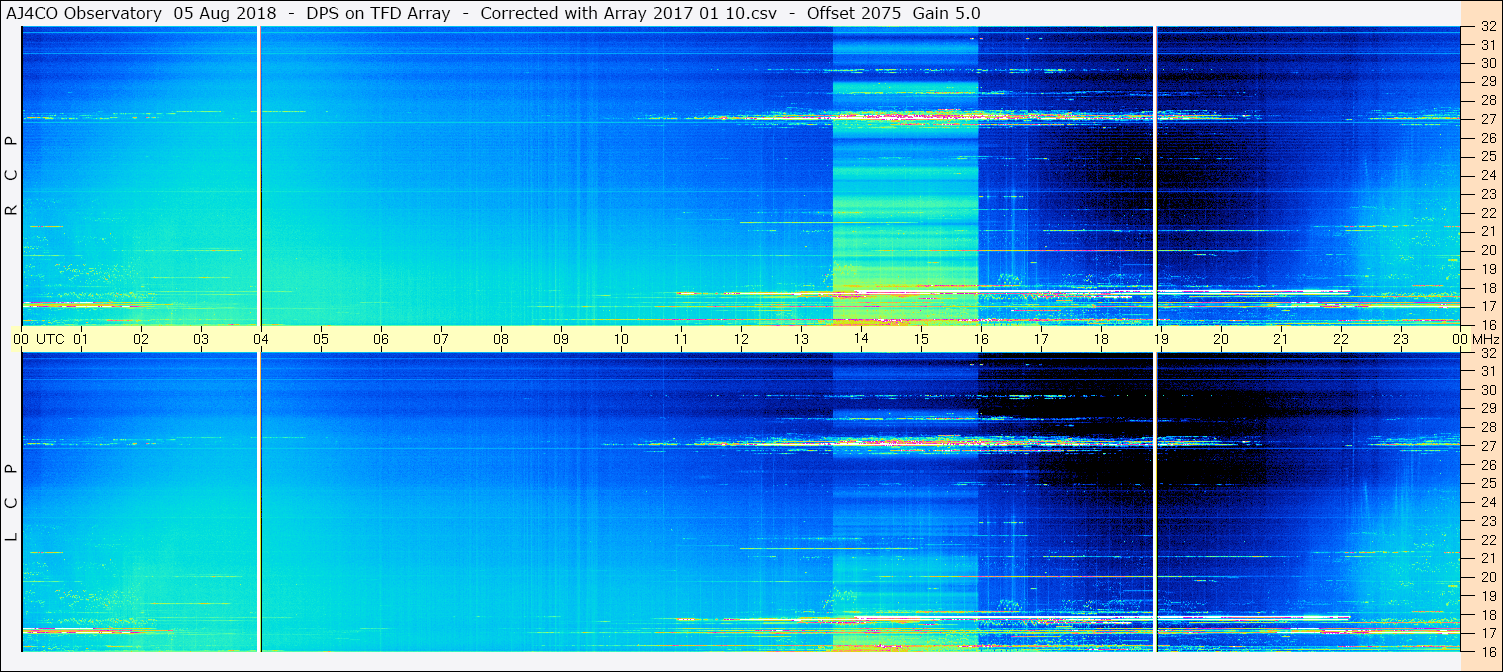Click the 17 MHz label of RCP panel
1503x672 pixels.
pyautogui.click(x=1488, y=306)
